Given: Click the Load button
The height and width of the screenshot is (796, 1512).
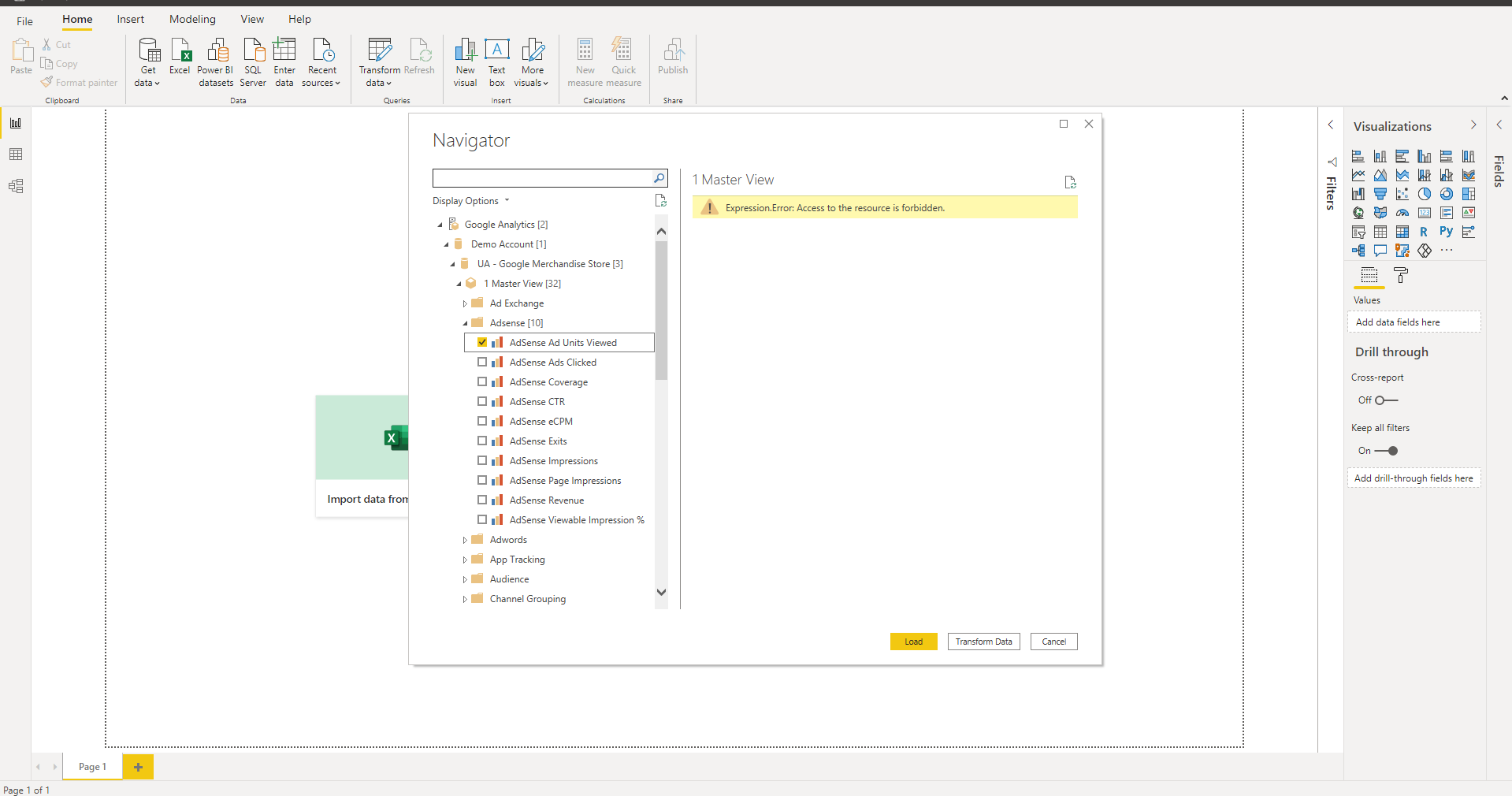Looking at the screenshot, I should [914, 642].
